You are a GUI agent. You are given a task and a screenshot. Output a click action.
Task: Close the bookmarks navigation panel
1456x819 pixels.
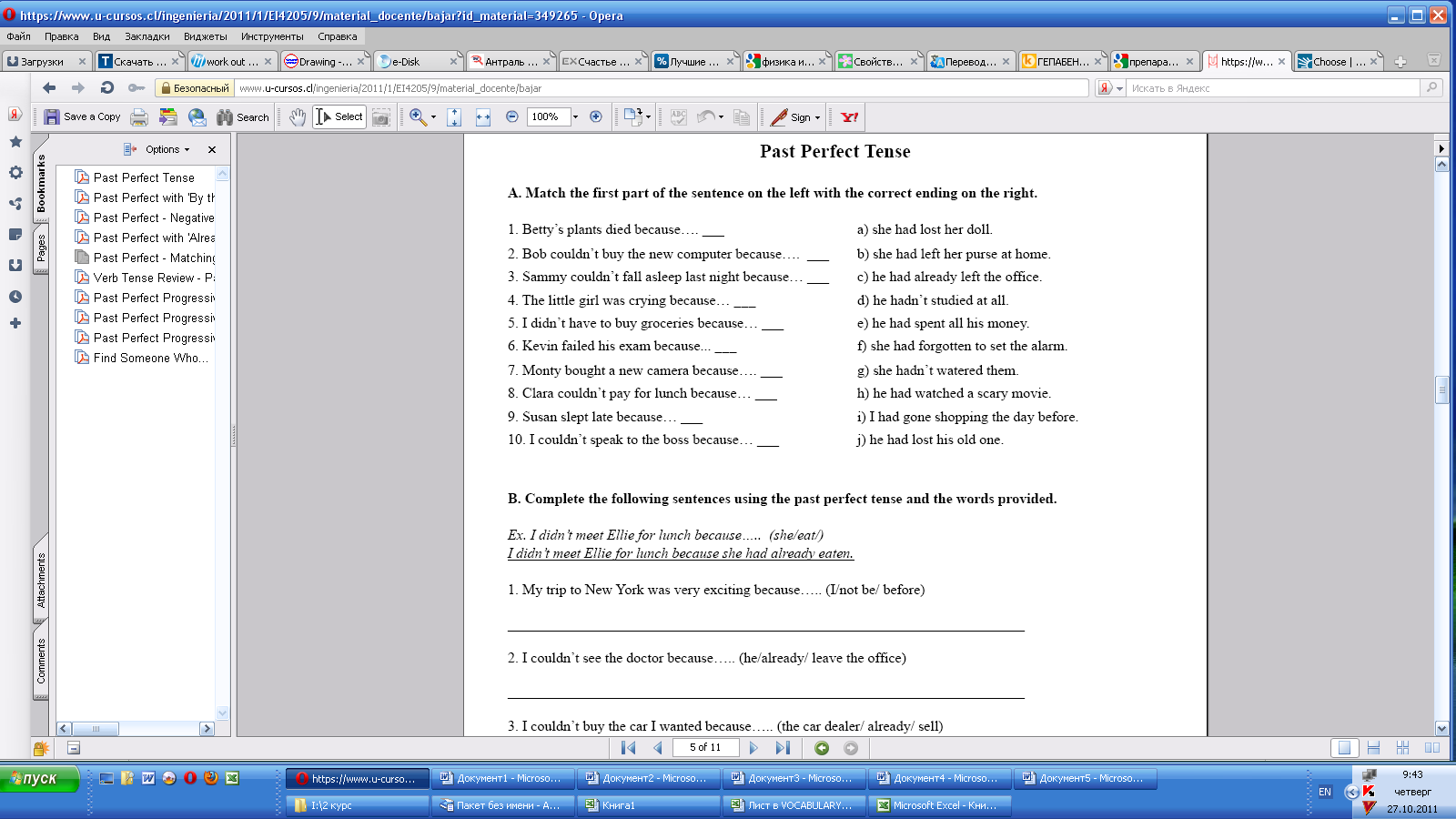pos(212,149)
